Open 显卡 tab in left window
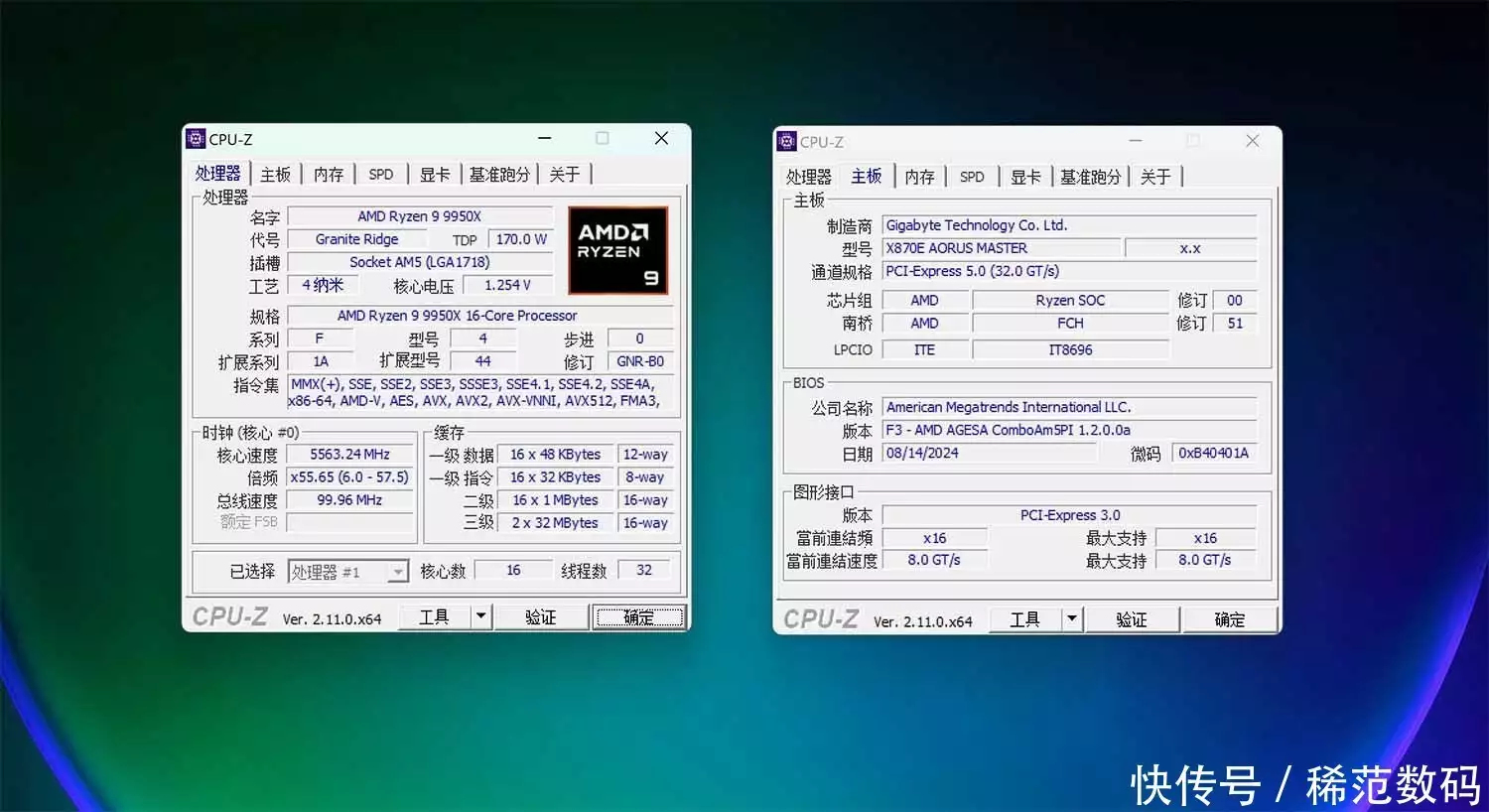Image resolution: width=1489 pixels, height=812 pixels. pyautogui.click(x=435, y=175)
